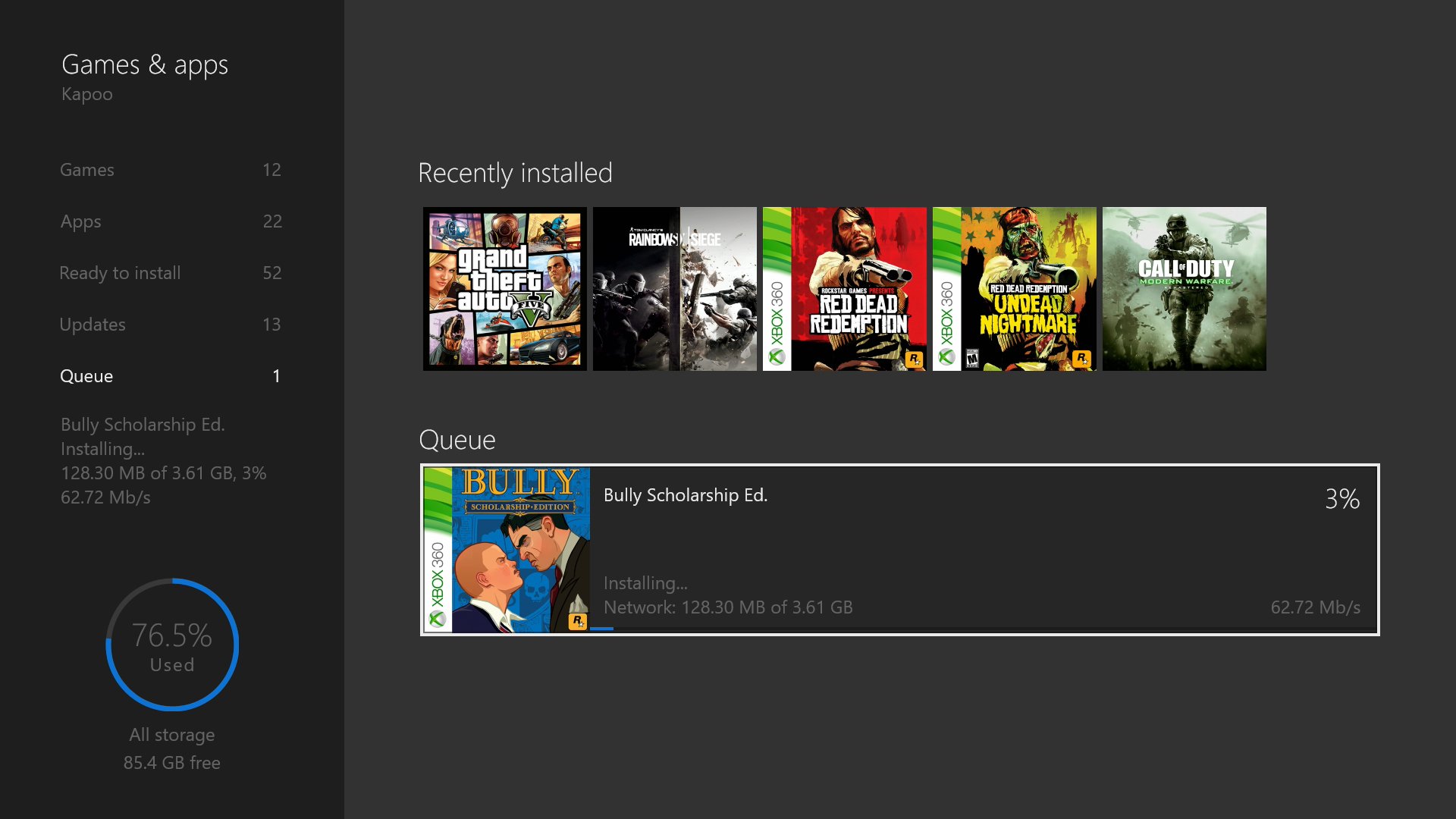Click the Recently installed heading
This screenshot has width=1456, height=819.
[515, 174]
